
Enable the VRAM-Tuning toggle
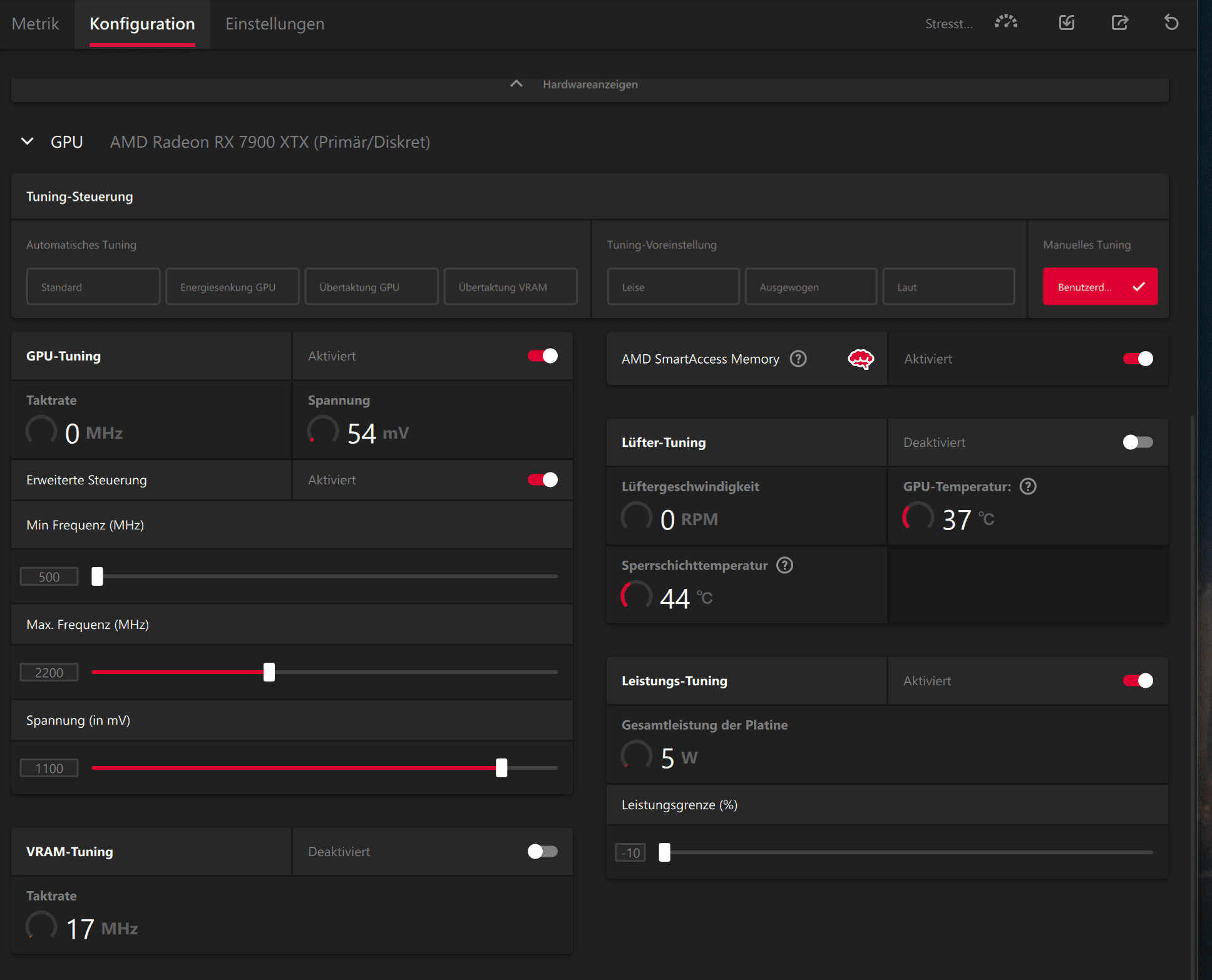542,852
